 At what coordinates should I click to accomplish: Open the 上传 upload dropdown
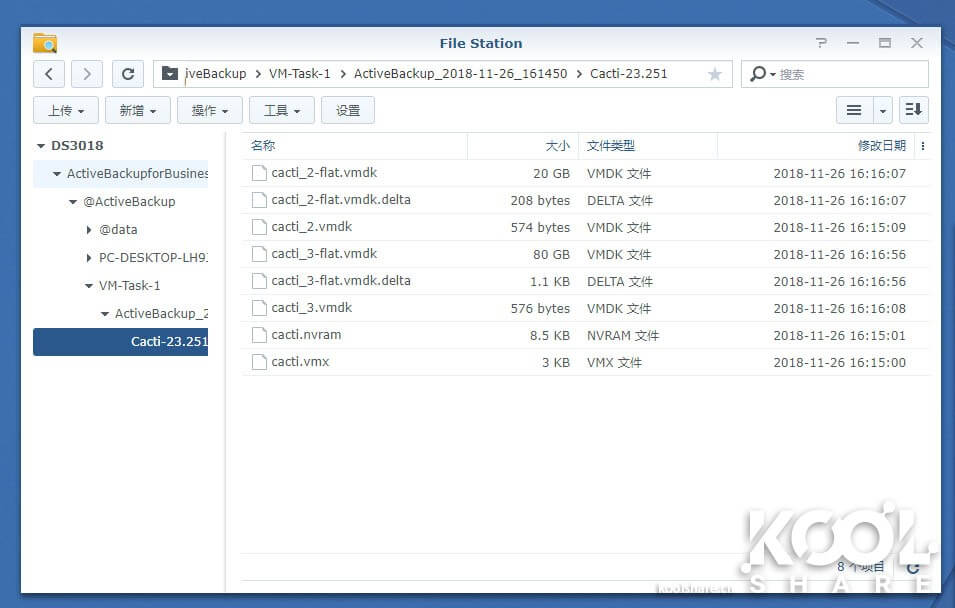point(66,110)
